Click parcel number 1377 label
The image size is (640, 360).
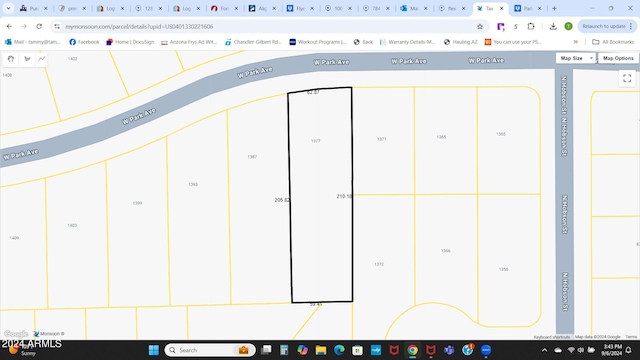(x=316, y=141)
